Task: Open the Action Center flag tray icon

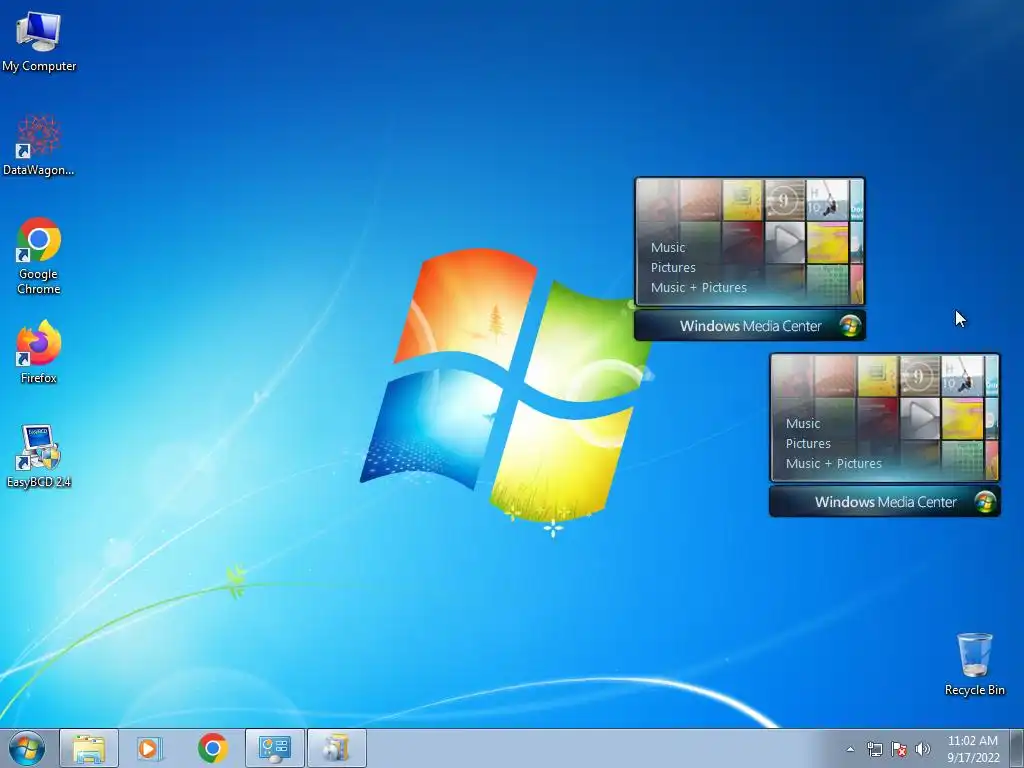Action: [899, 749]
